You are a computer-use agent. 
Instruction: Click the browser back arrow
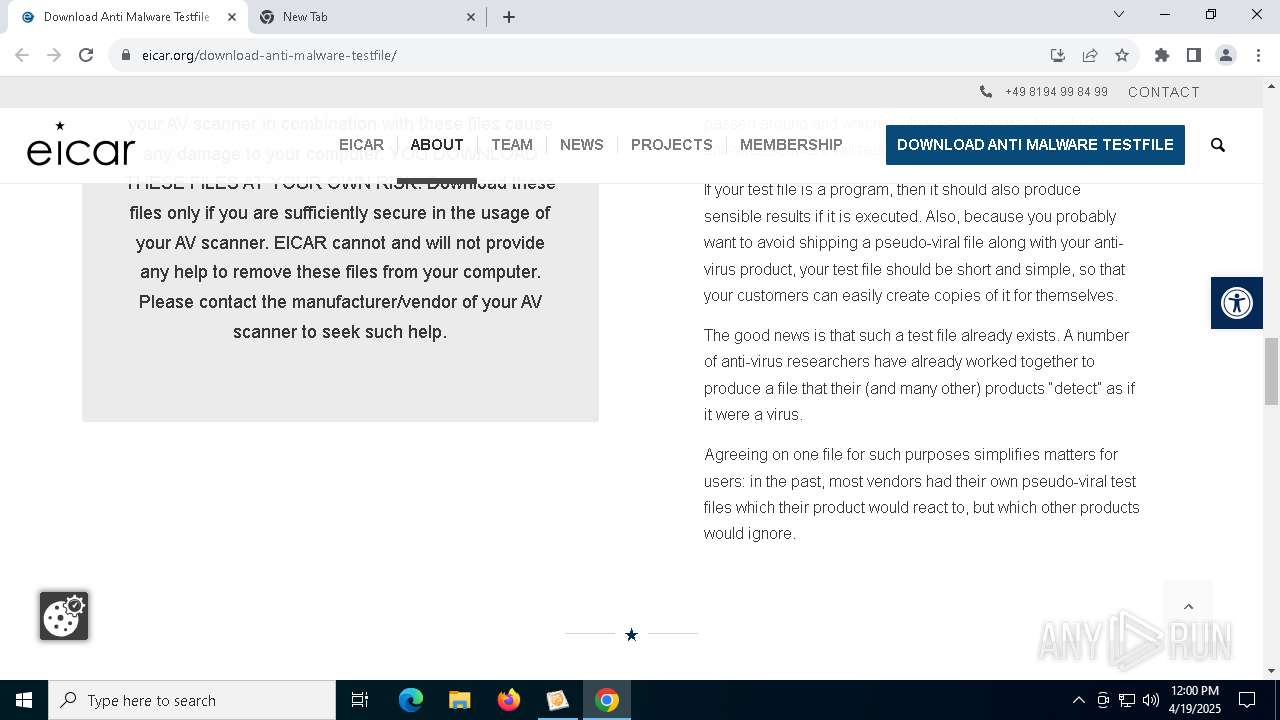pos(22,55)
